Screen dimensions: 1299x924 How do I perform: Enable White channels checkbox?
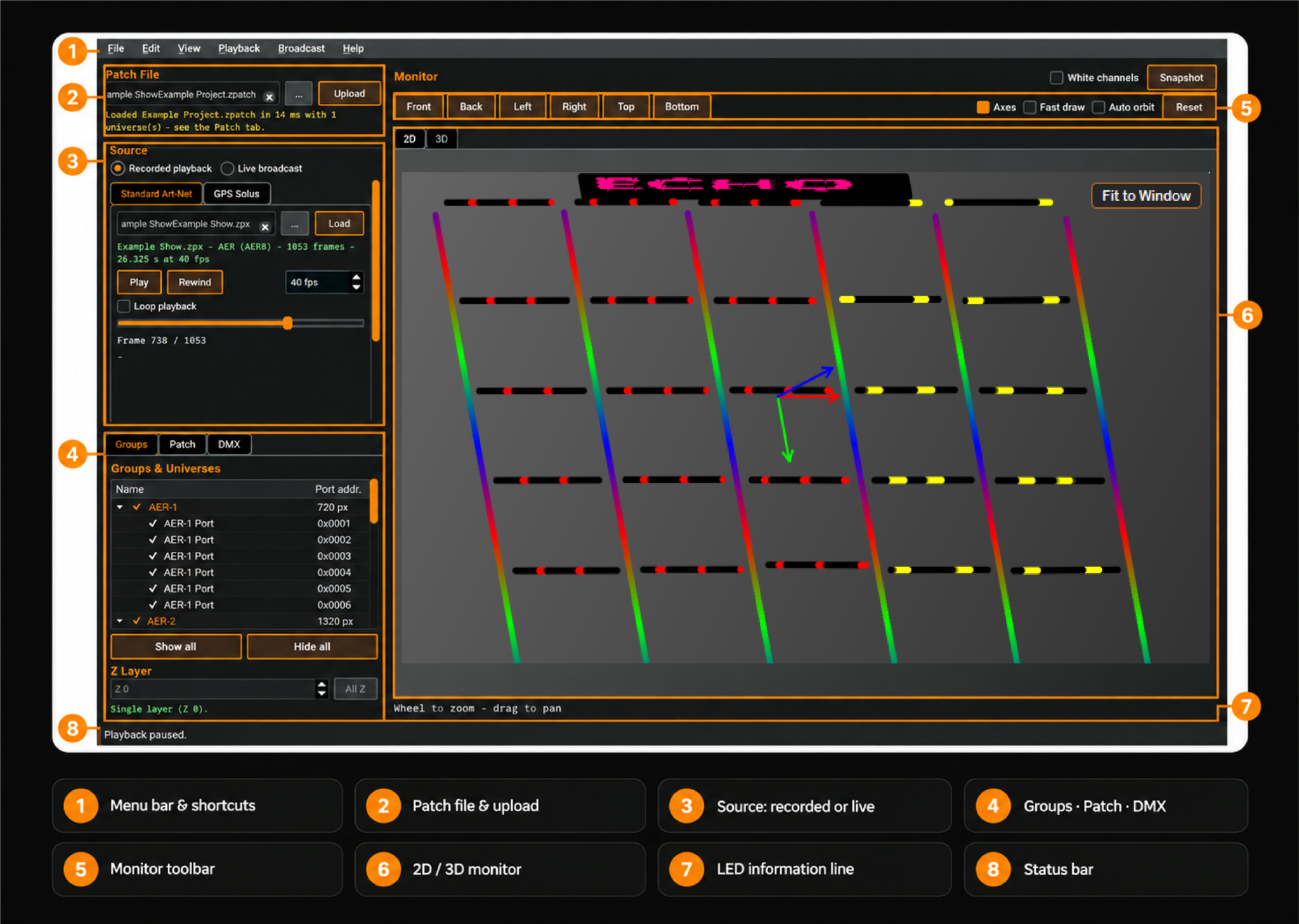pyautogui.click(x=1057, y=77)
